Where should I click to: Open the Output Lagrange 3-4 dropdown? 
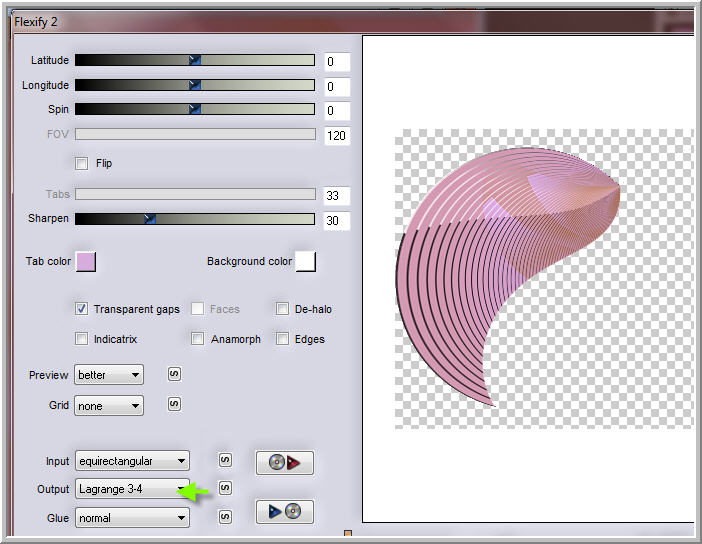(x=133, y=489)
